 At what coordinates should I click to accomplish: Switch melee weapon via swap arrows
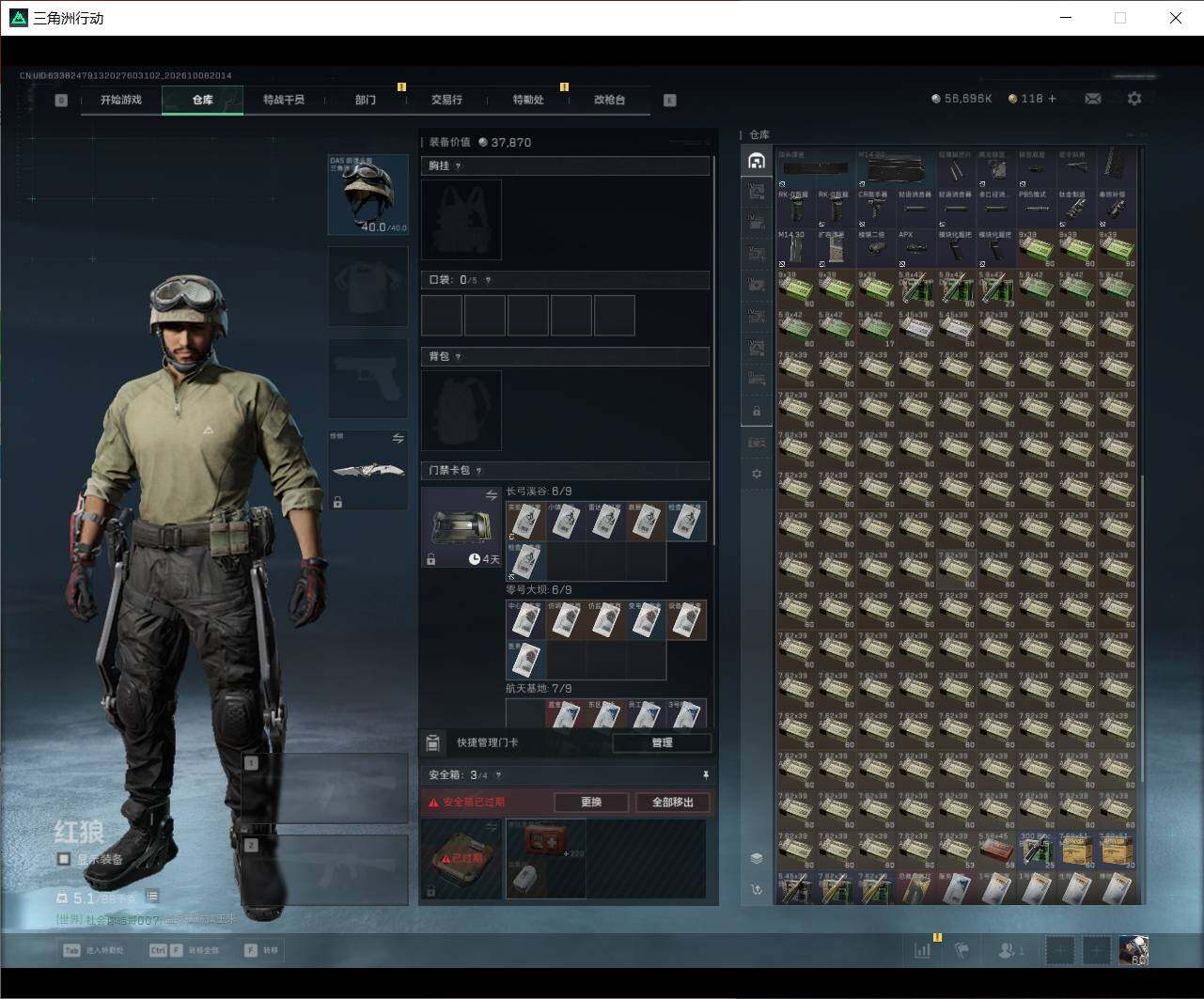(x=398, y=438)
